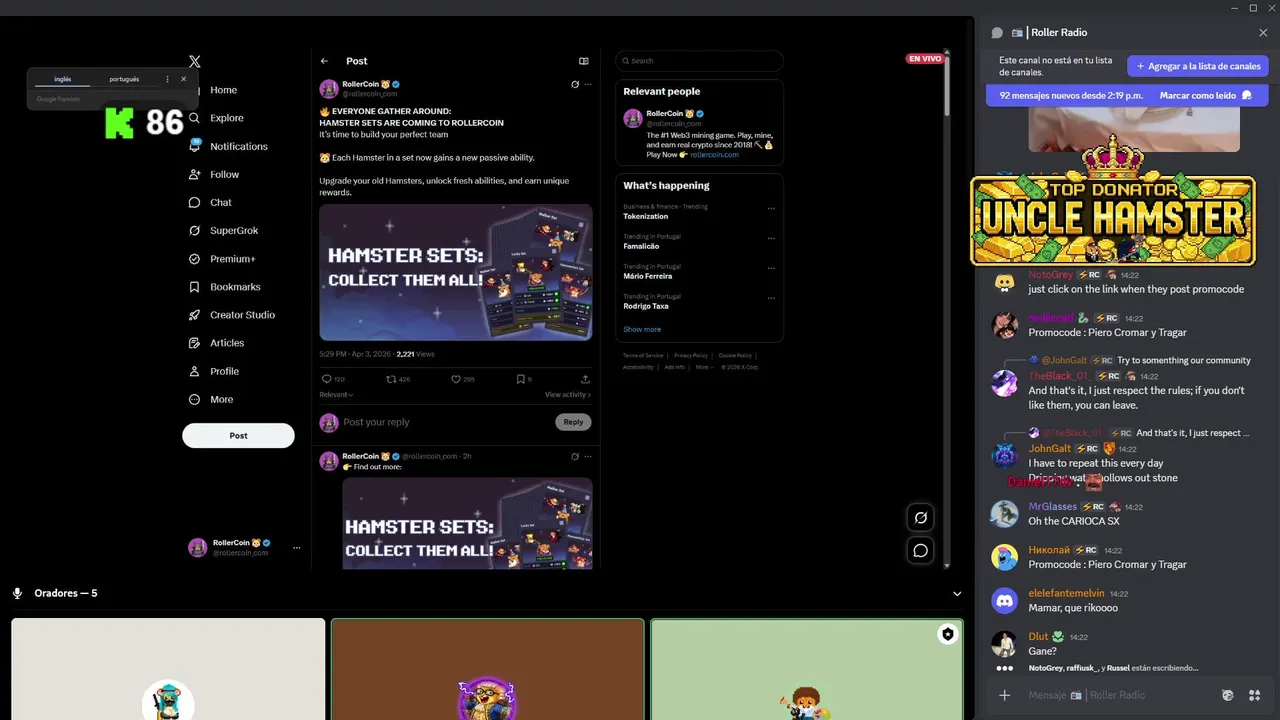
Task: Click the Grok icon on the main post
Action: pos(575,85)
